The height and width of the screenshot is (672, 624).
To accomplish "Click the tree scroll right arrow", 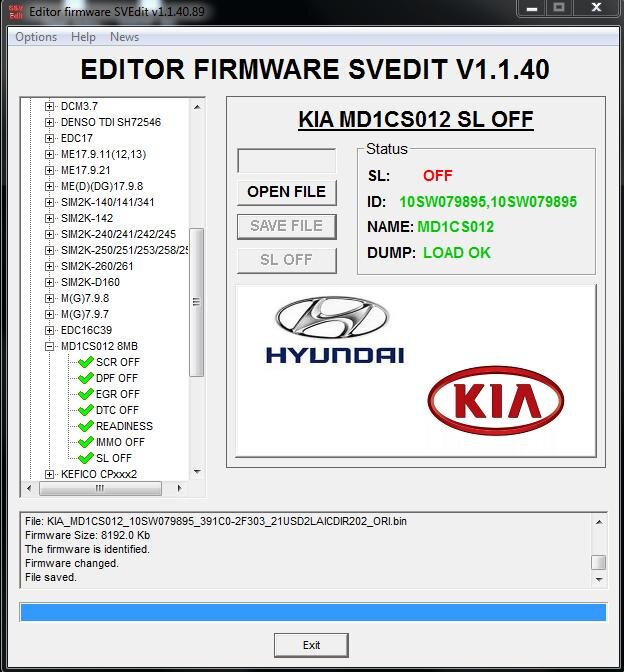I will 179,488.
